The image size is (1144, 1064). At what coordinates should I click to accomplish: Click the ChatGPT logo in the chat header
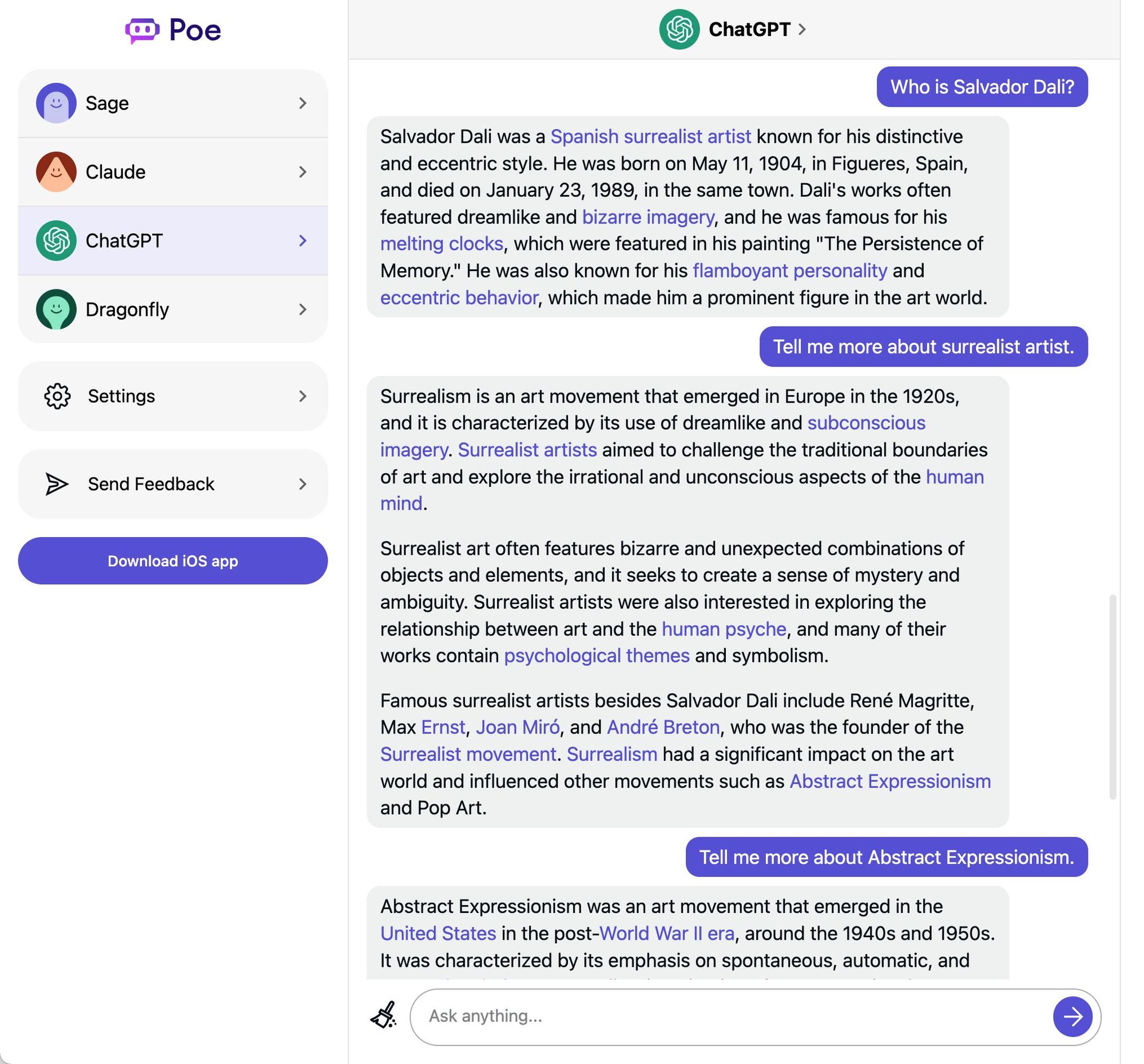coord(681,29)
